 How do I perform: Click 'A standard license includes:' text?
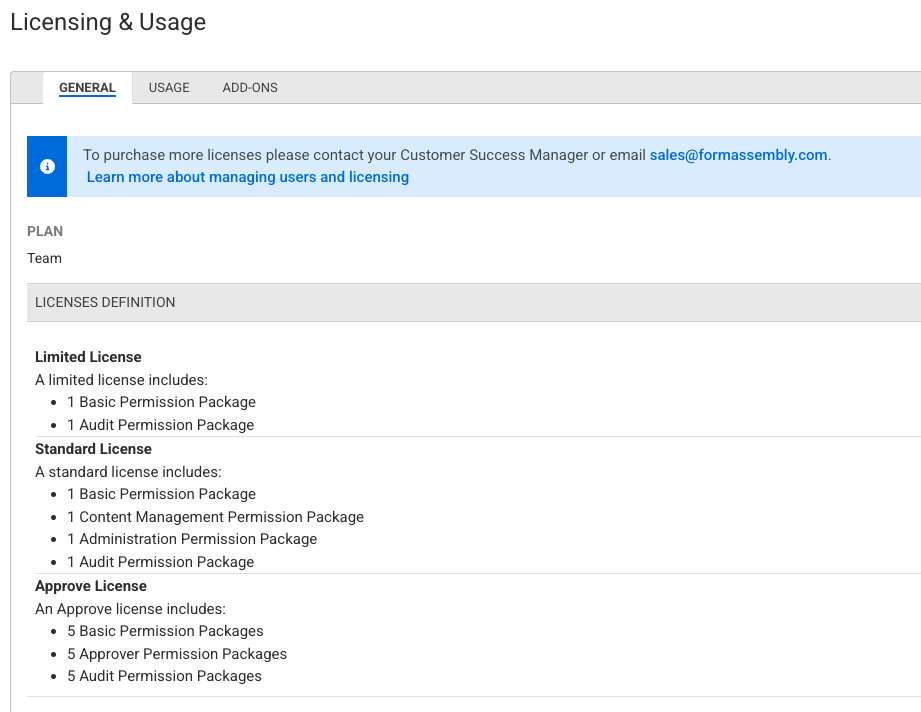pyautogui.click(x=128, y=472)
